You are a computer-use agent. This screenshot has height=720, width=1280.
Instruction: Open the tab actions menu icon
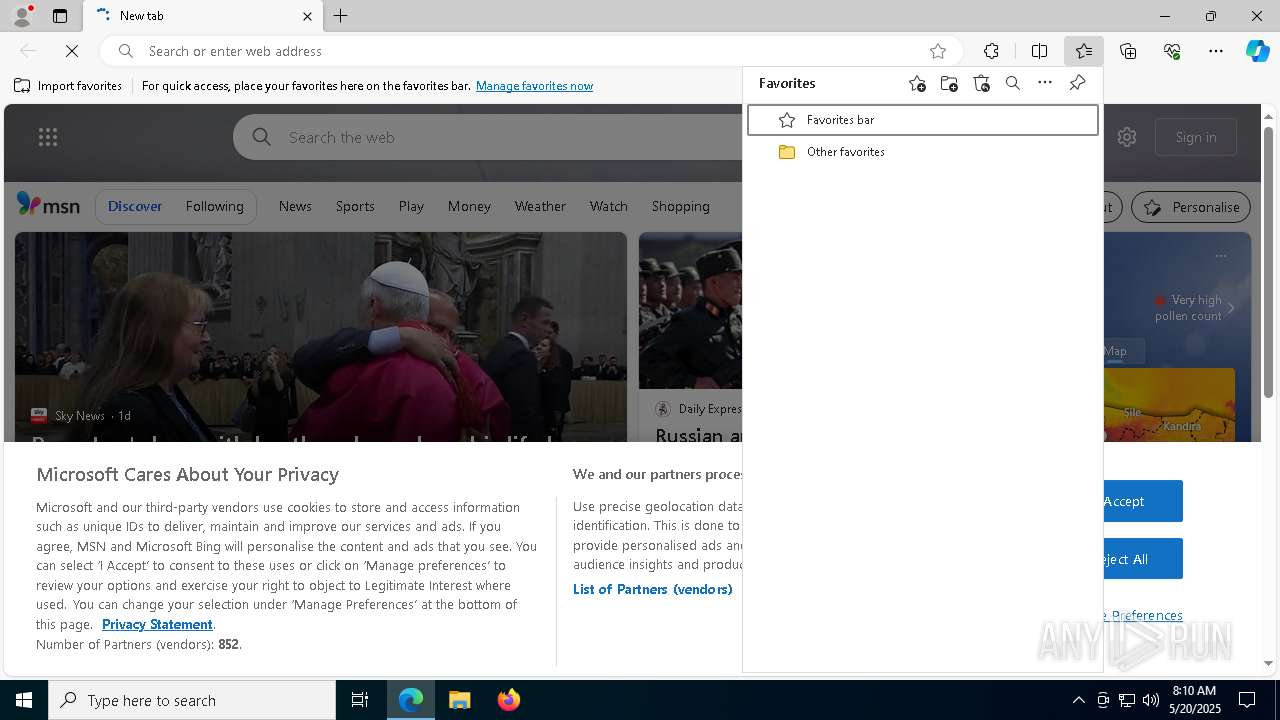pos(60,16)
